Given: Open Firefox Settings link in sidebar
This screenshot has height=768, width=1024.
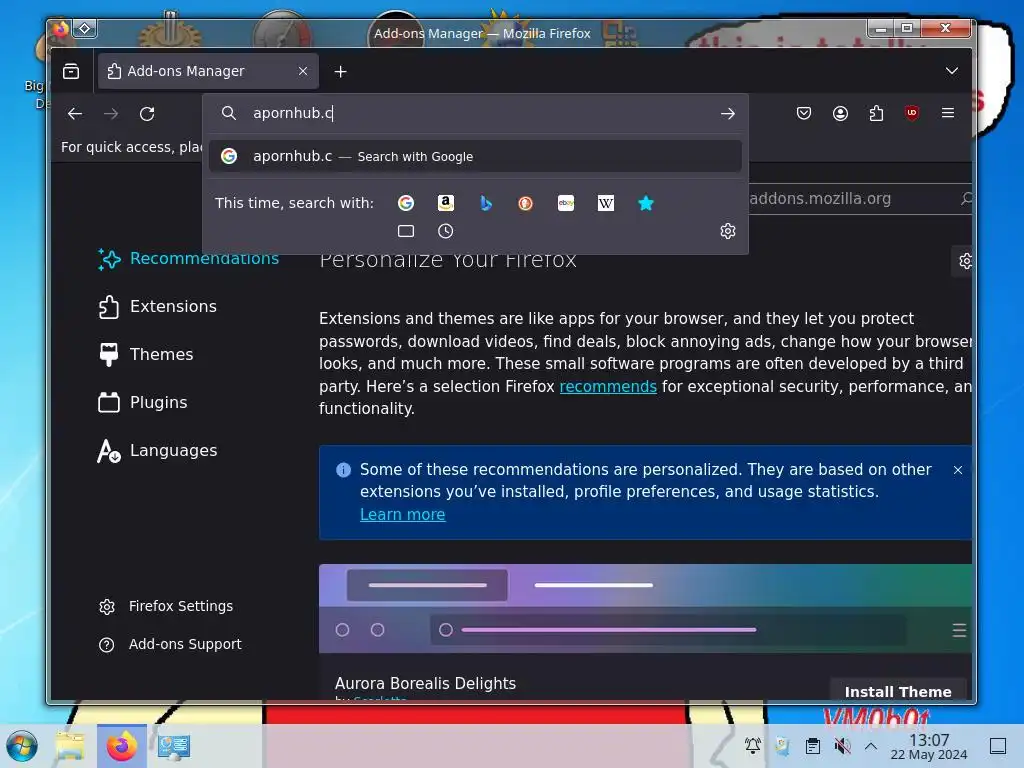Looking at the screenshot, I should pyautogui.click(x=166, y=606).
